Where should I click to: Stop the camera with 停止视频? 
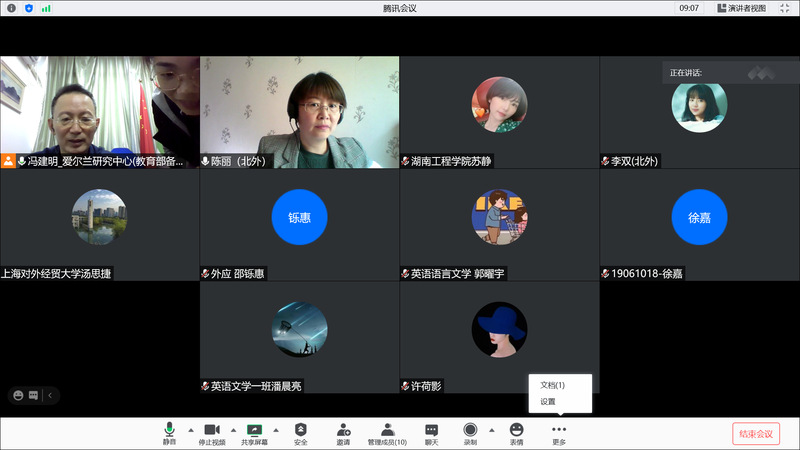(x=211, y=431)
